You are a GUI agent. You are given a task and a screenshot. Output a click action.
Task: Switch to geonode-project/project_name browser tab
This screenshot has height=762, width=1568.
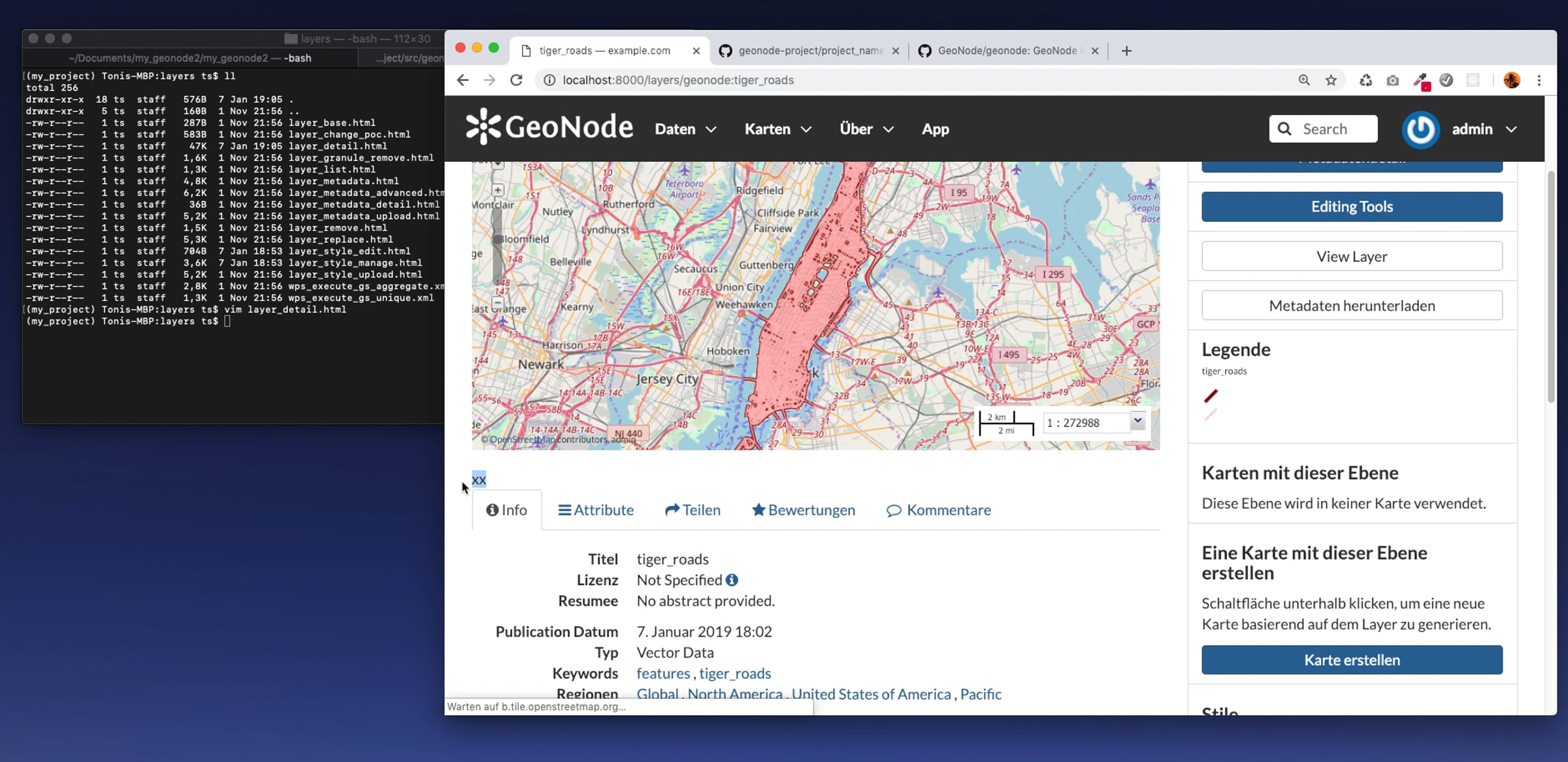809,51
